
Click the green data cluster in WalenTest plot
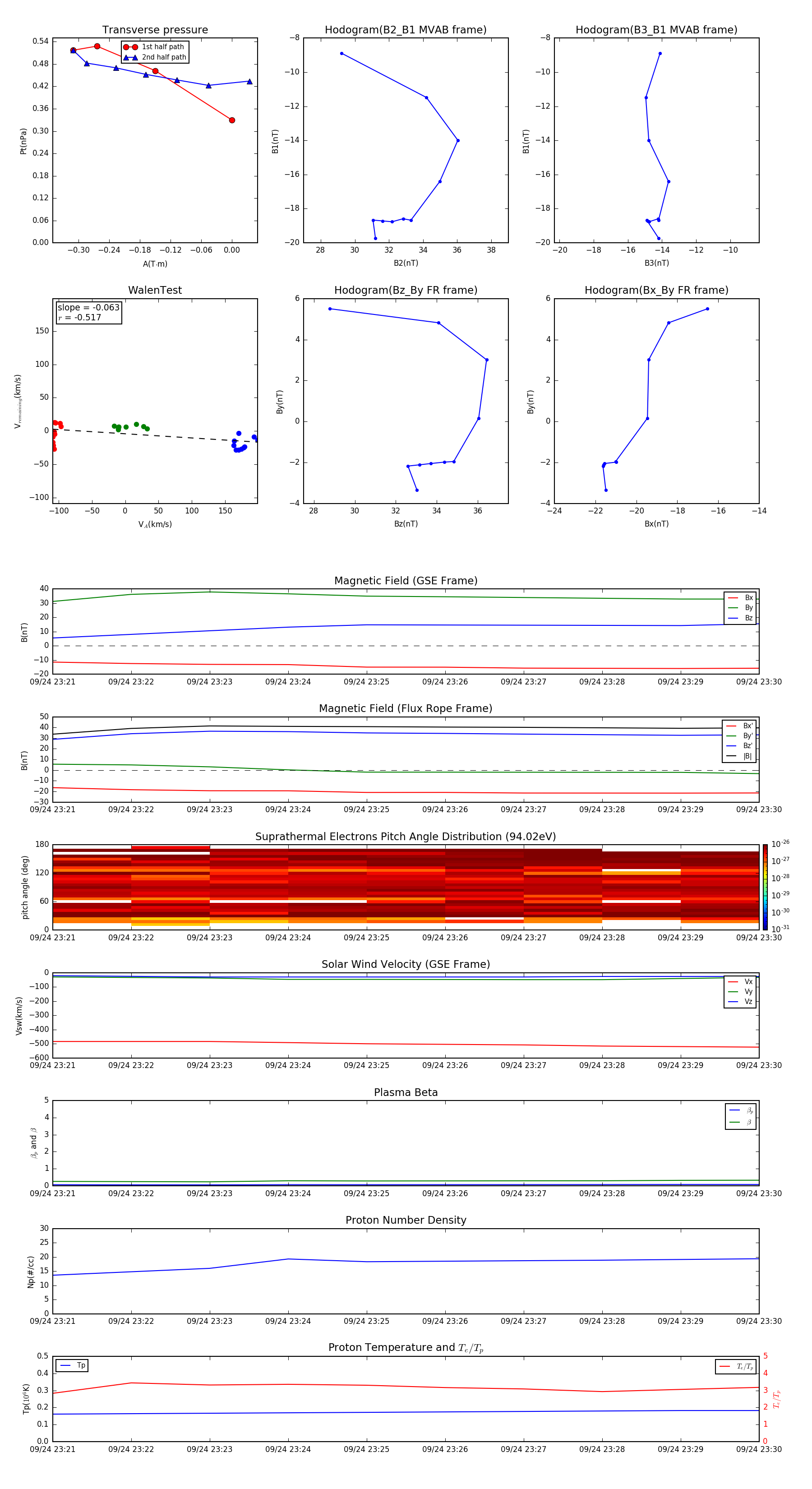tap(131, 426)
